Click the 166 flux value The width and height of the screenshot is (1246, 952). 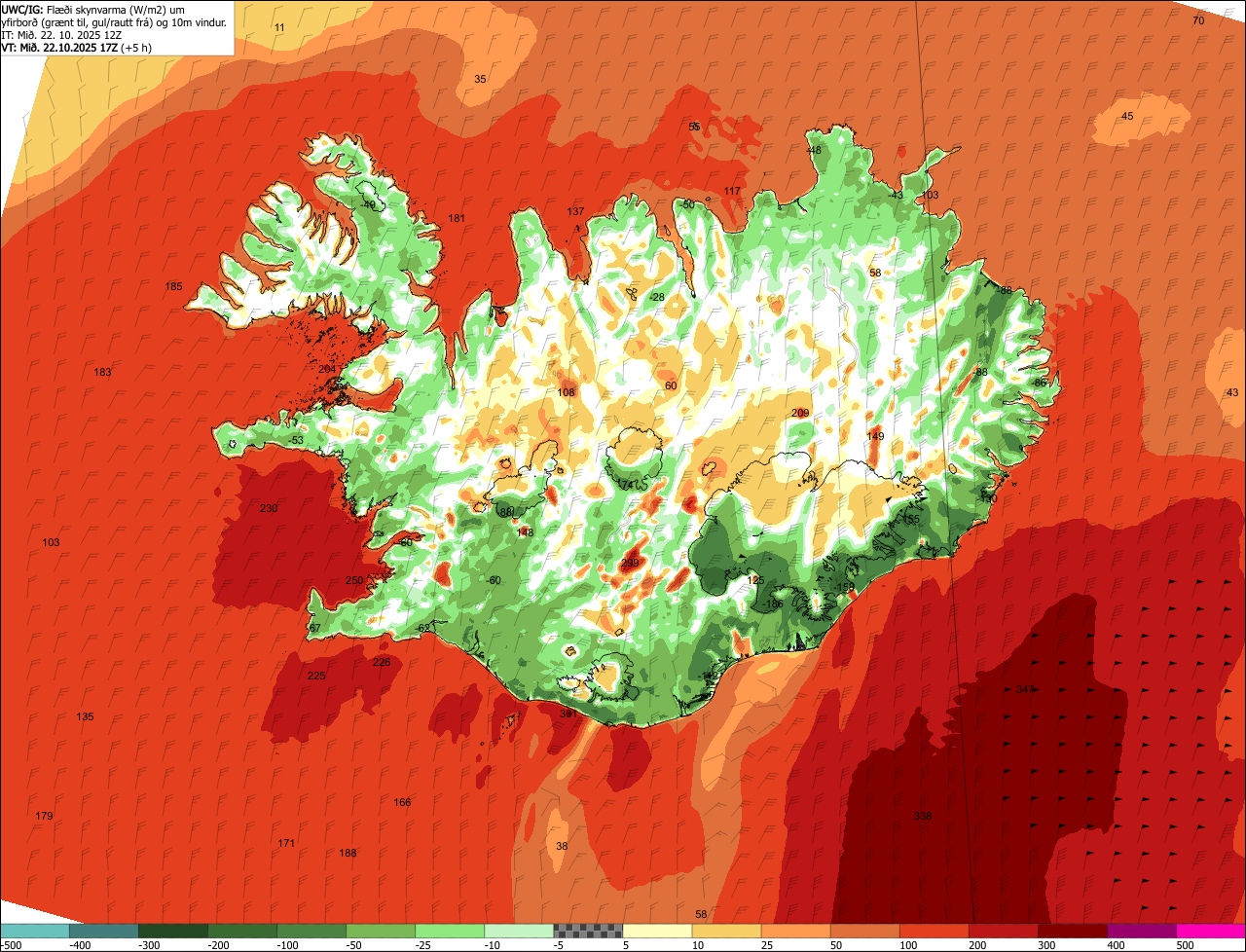click(x=402, y=802)
